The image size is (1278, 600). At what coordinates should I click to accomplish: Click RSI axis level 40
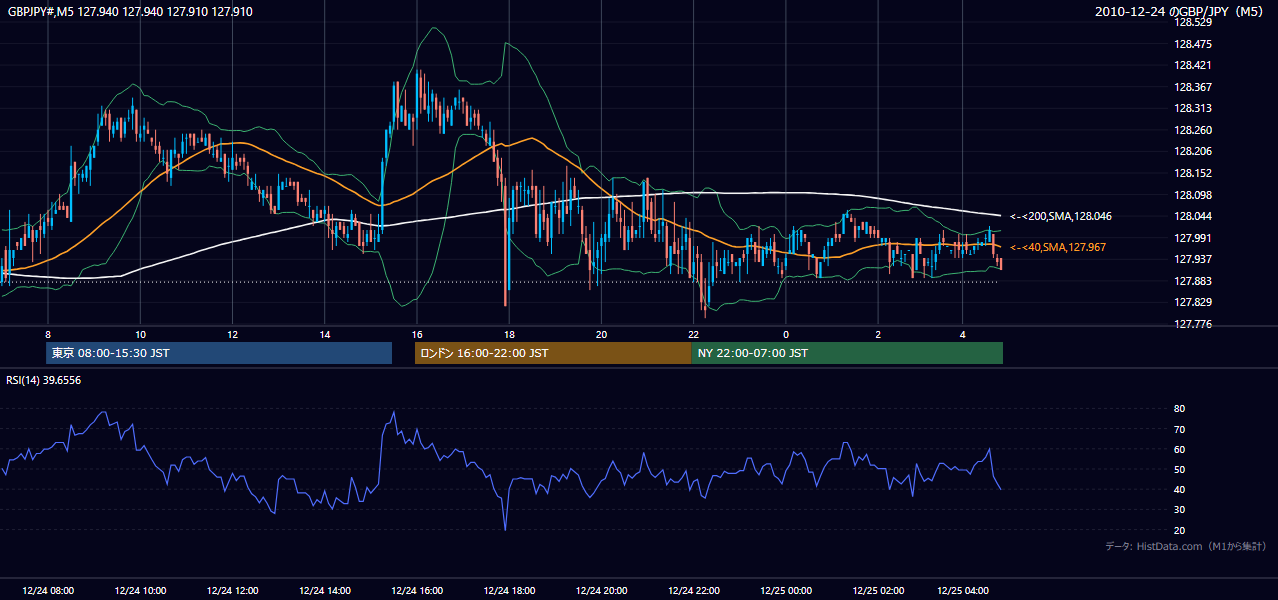pos(1179,489)
